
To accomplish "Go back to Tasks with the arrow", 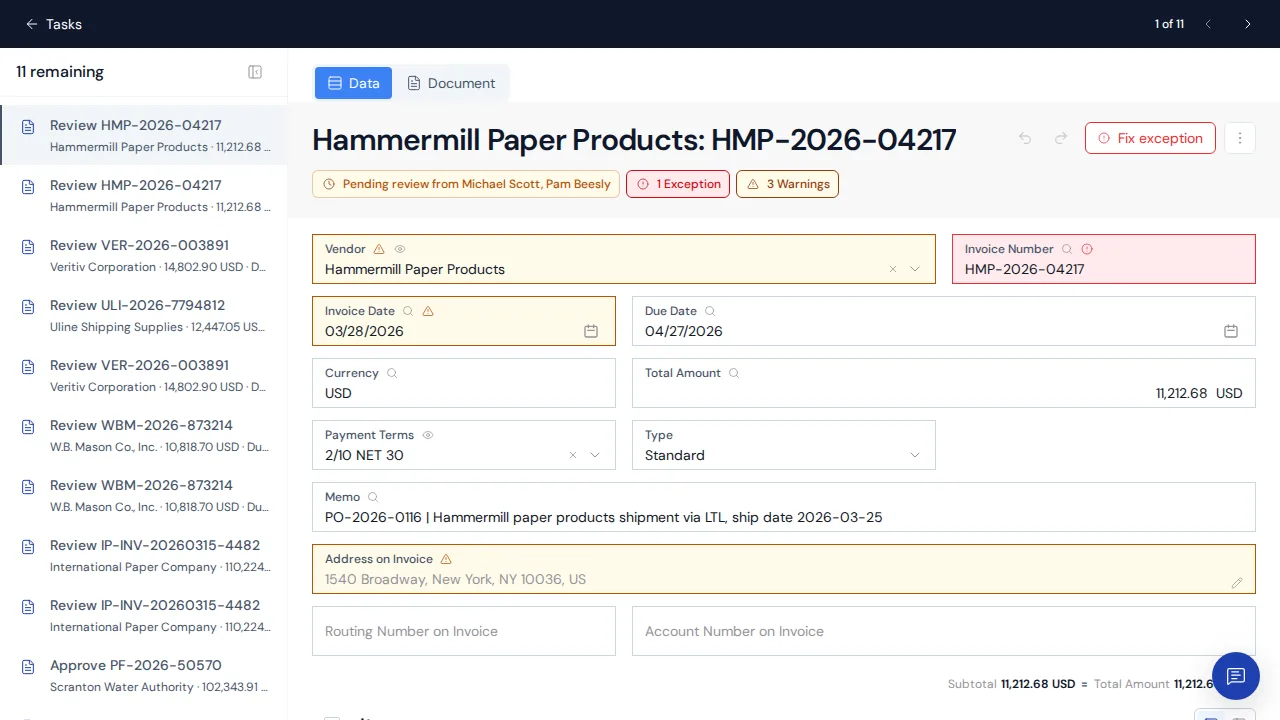I will (x=32, y=24).
